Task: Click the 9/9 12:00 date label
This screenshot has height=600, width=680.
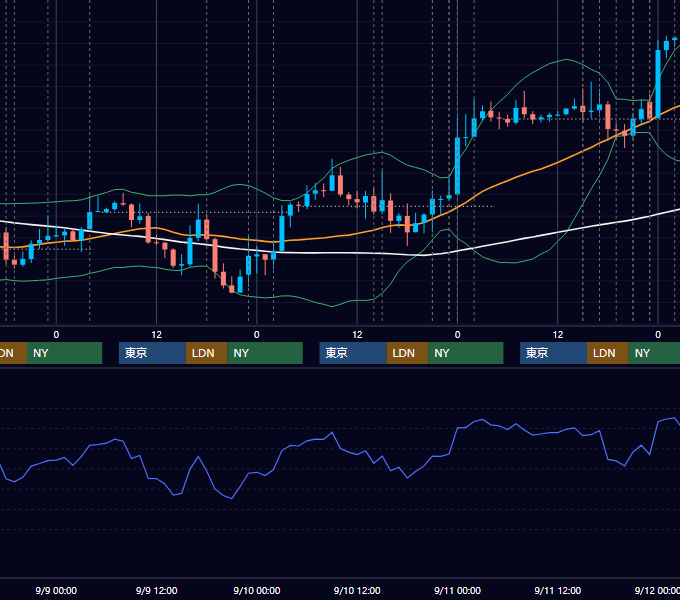Action: tap(156, 590)
